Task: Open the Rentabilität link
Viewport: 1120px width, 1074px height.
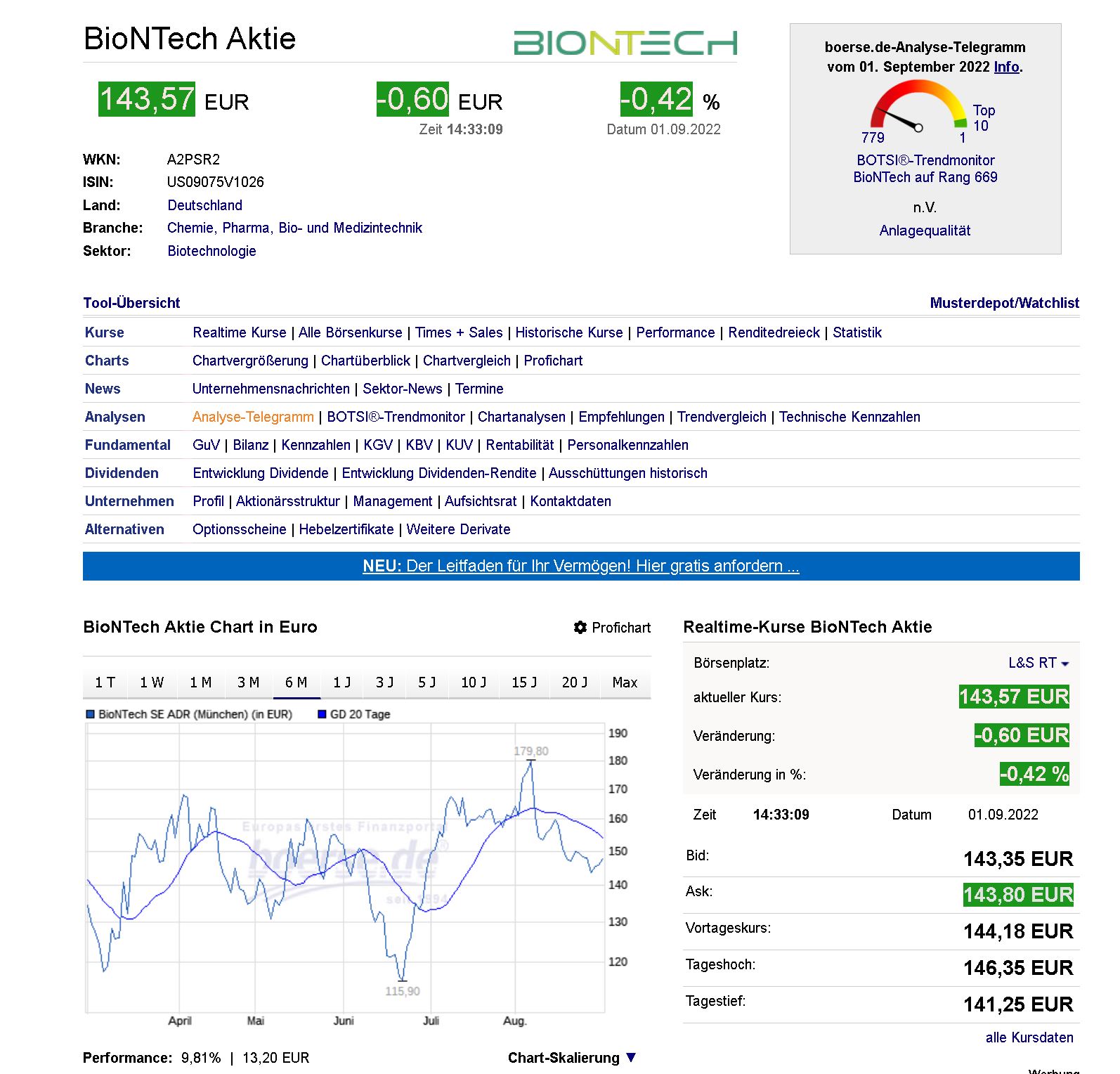Action: 520,445
